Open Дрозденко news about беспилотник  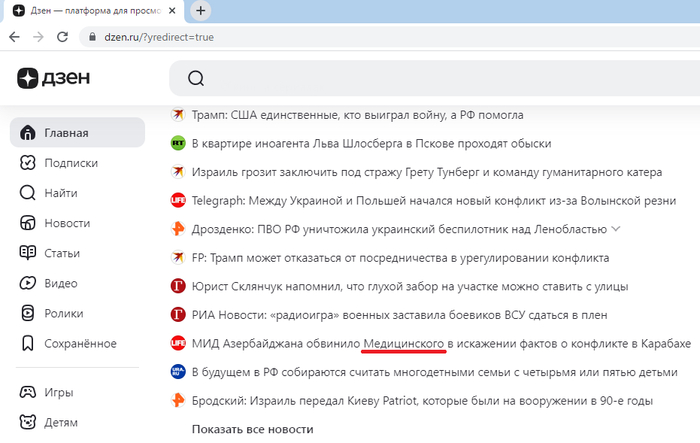[399, 230]
